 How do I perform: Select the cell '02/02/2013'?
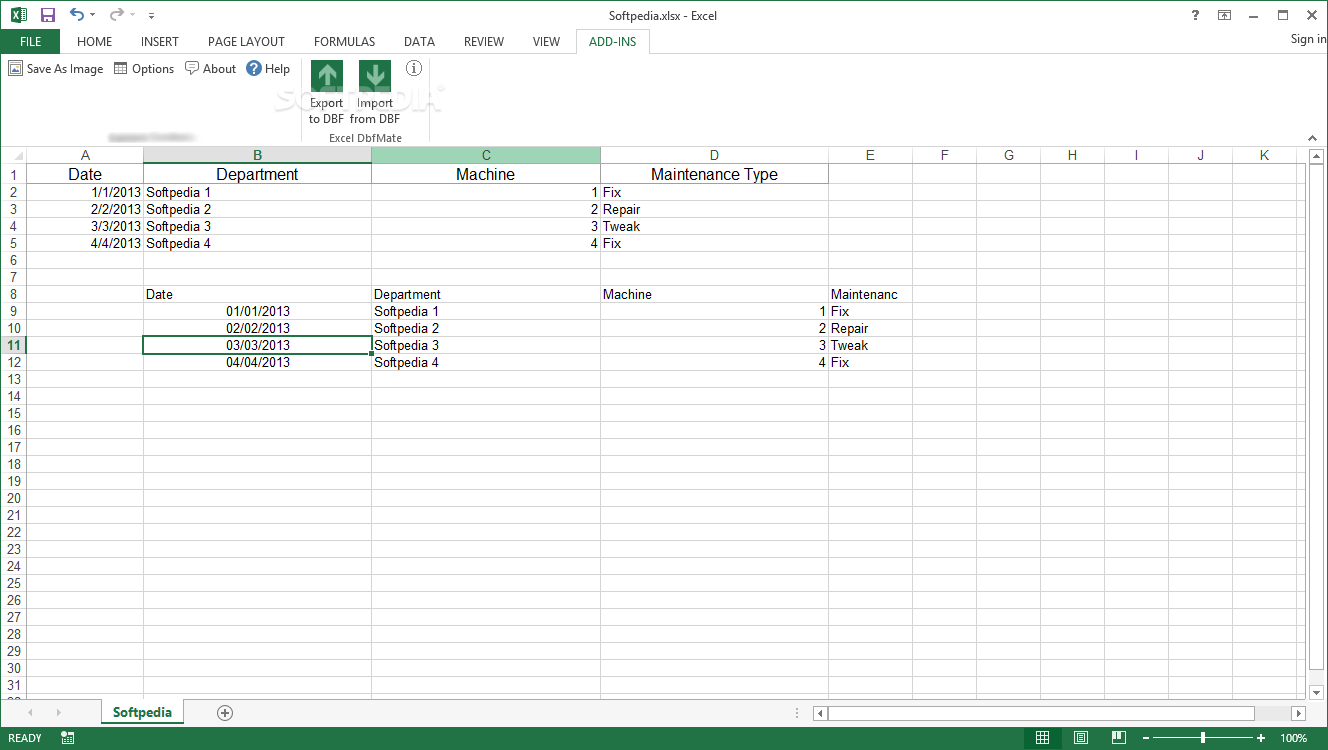click(x=258, y=328)
